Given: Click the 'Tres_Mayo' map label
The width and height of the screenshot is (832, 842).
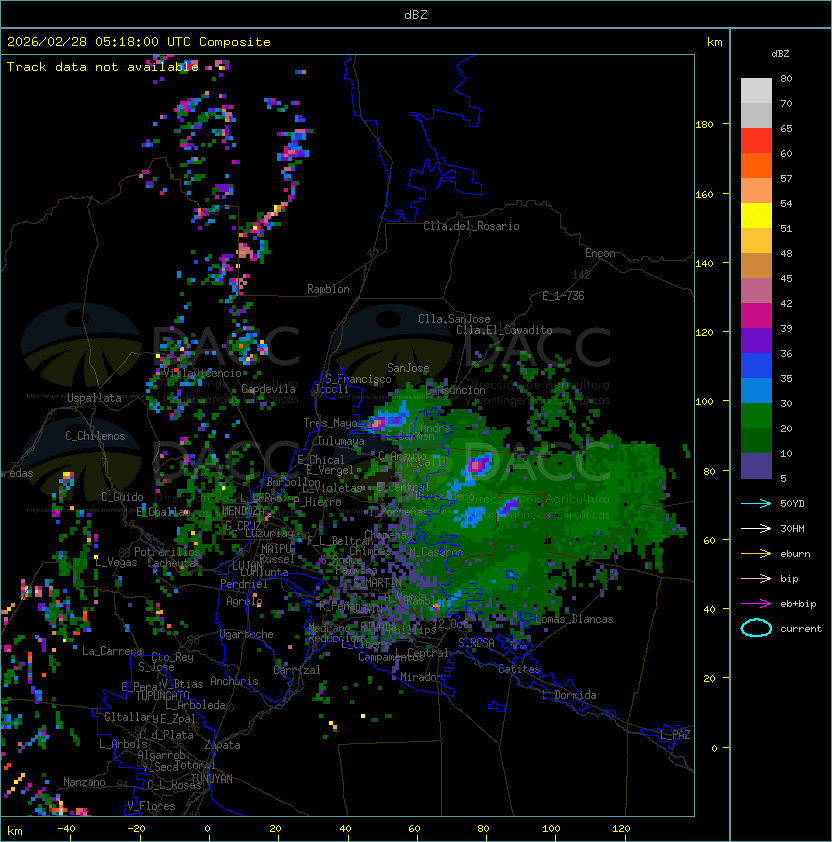Looking at the screenshot, I should tap(330, 423).
